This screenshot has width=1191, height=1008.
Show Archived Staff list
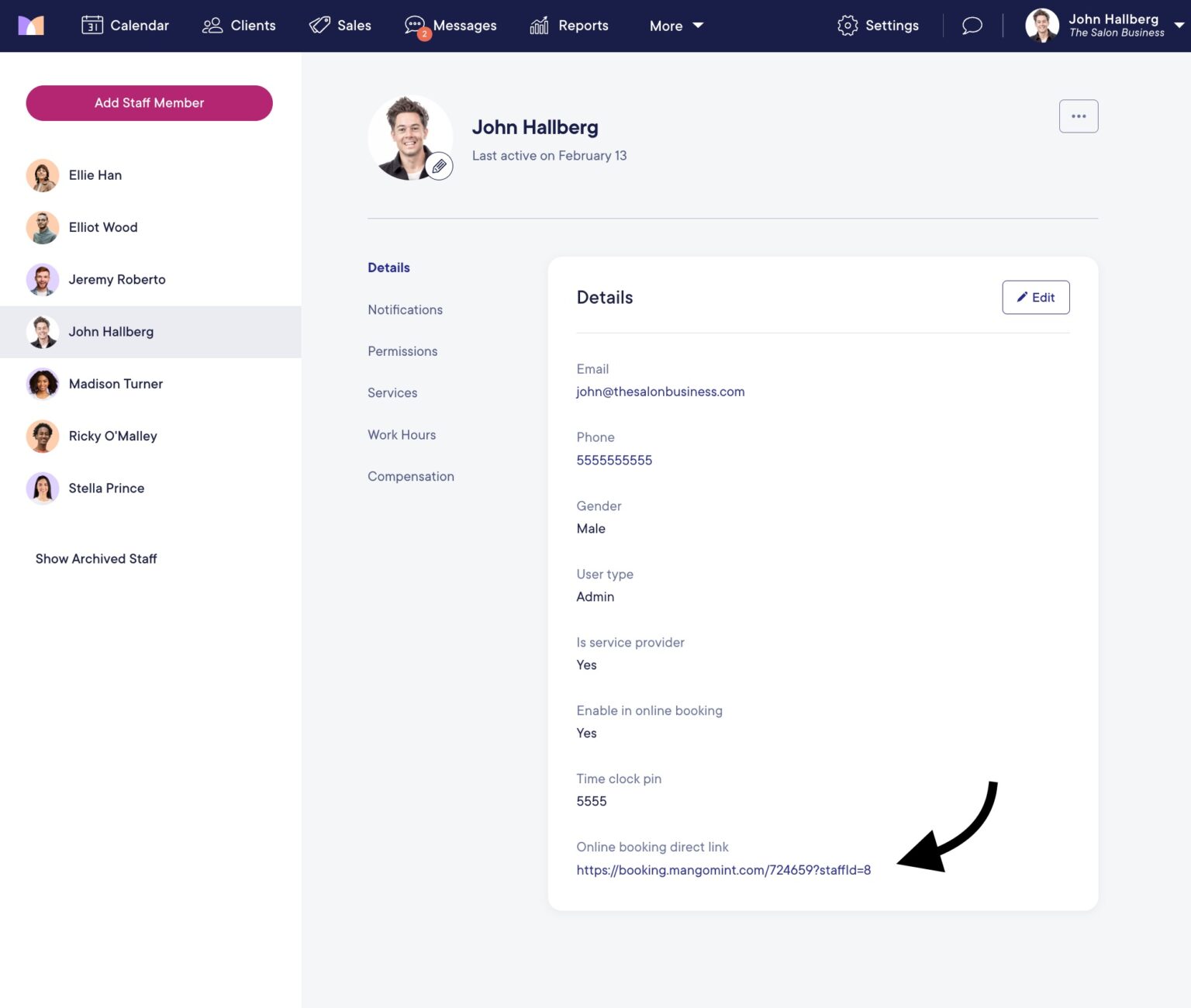[x=96, y=558]
